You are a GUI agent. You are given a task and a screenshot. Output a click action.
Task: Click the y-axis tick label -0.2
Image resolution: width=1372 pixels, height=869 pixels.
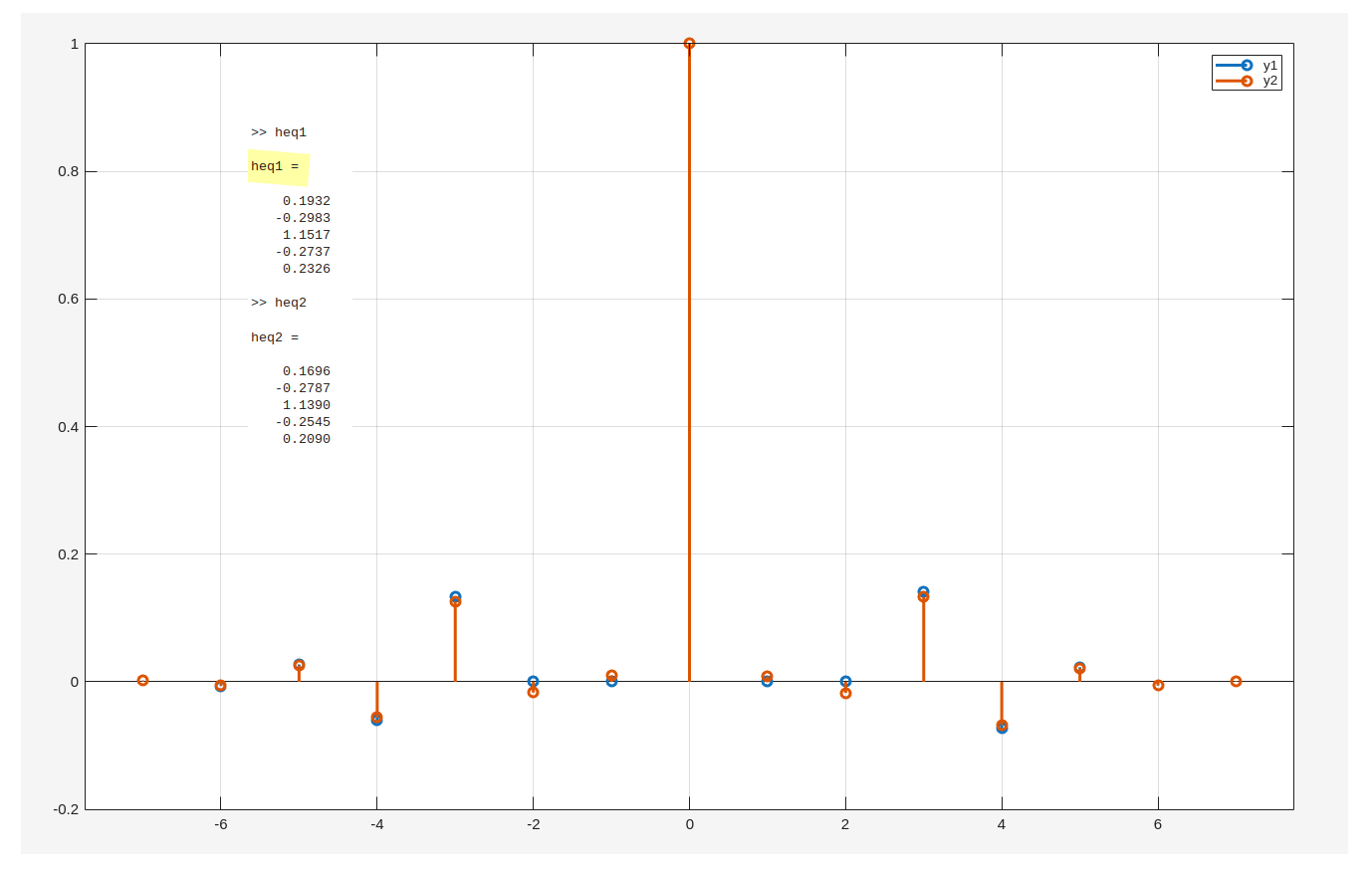pos(66,809)
